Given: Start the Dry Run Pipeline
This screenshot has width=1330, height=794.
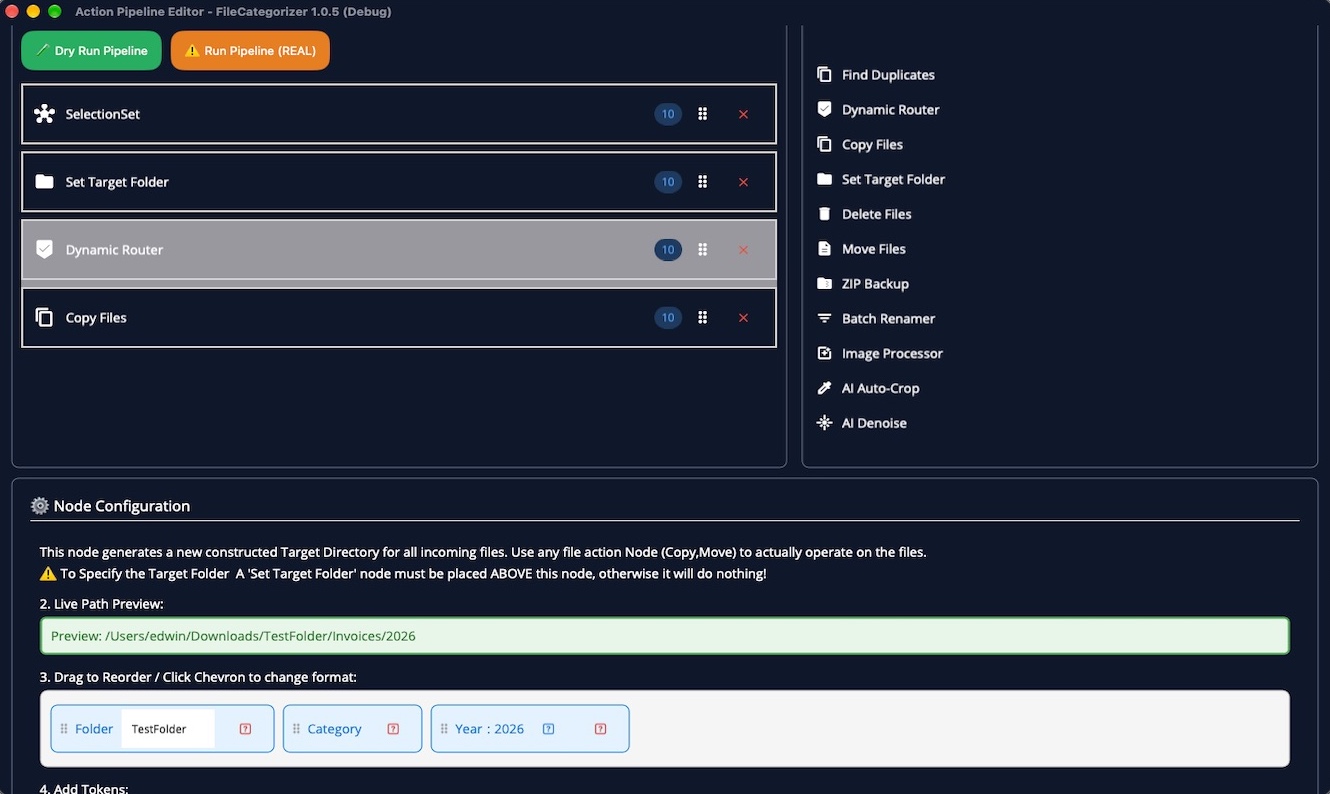Looking at the screenshot, I should [91, 51].
